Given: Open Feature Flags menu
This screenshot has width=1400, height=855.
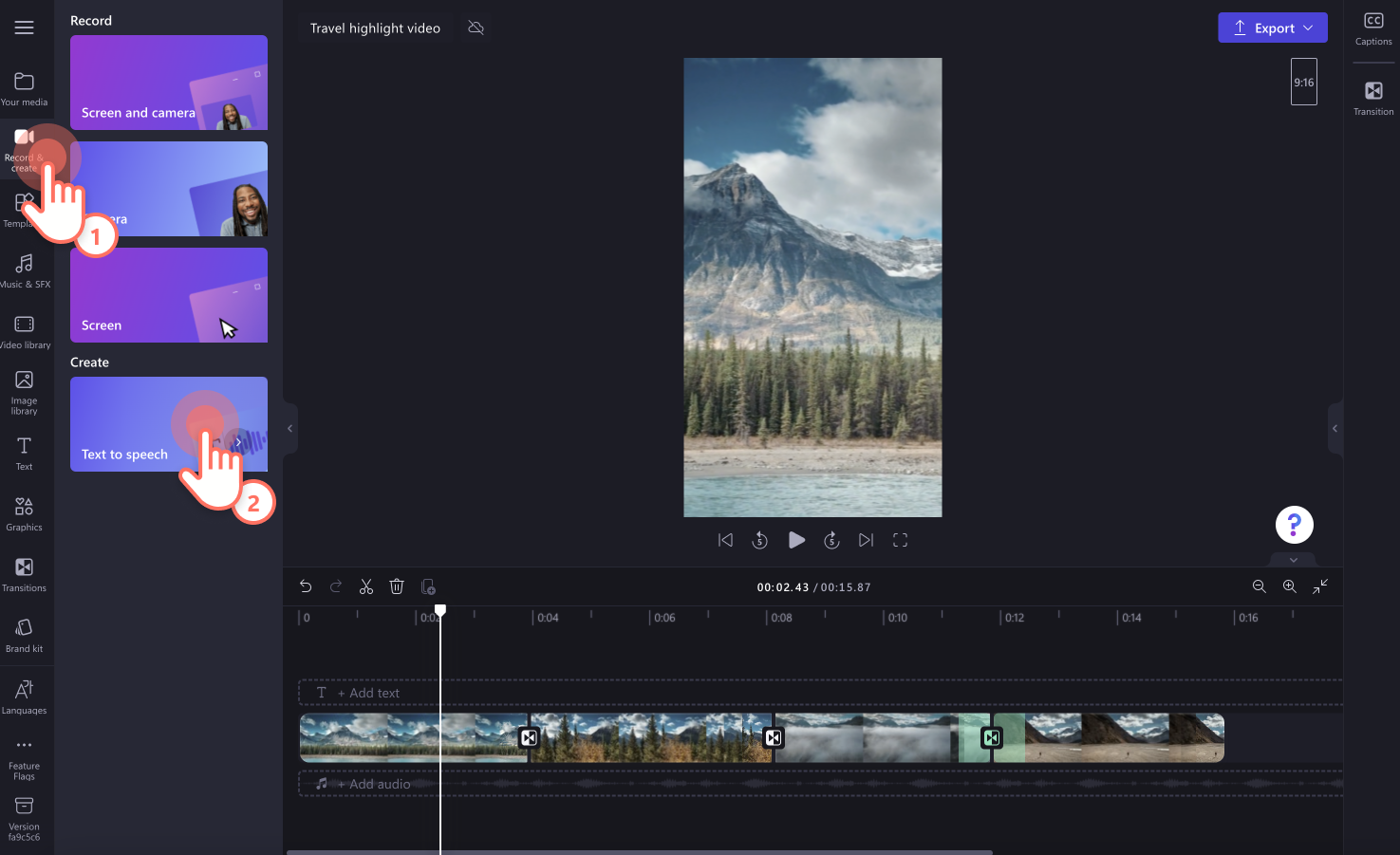Looking at the screenshot, I should pos(24,759).
